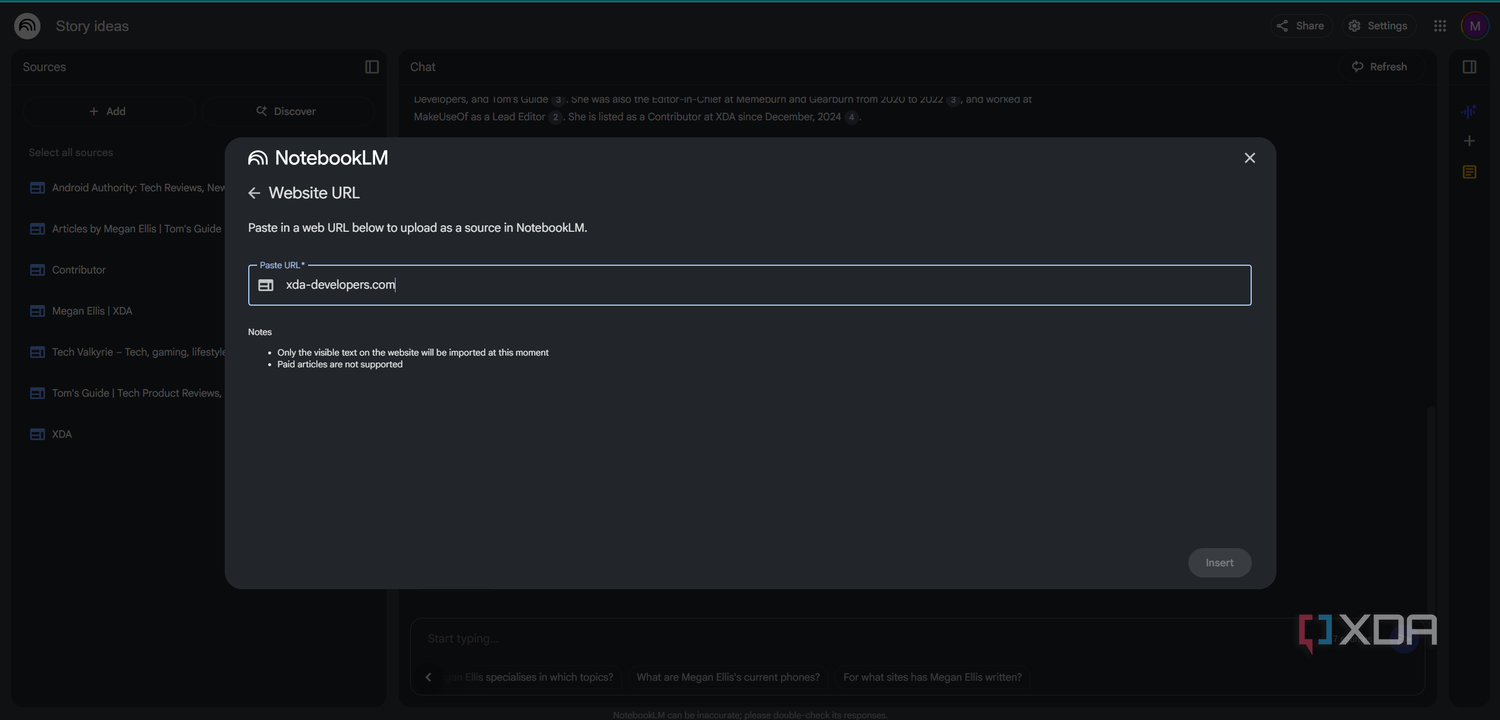Screen dimensions: 1500x720
Task: Click the Share button
Action: pyautogui.click(x=1300, y=26)
